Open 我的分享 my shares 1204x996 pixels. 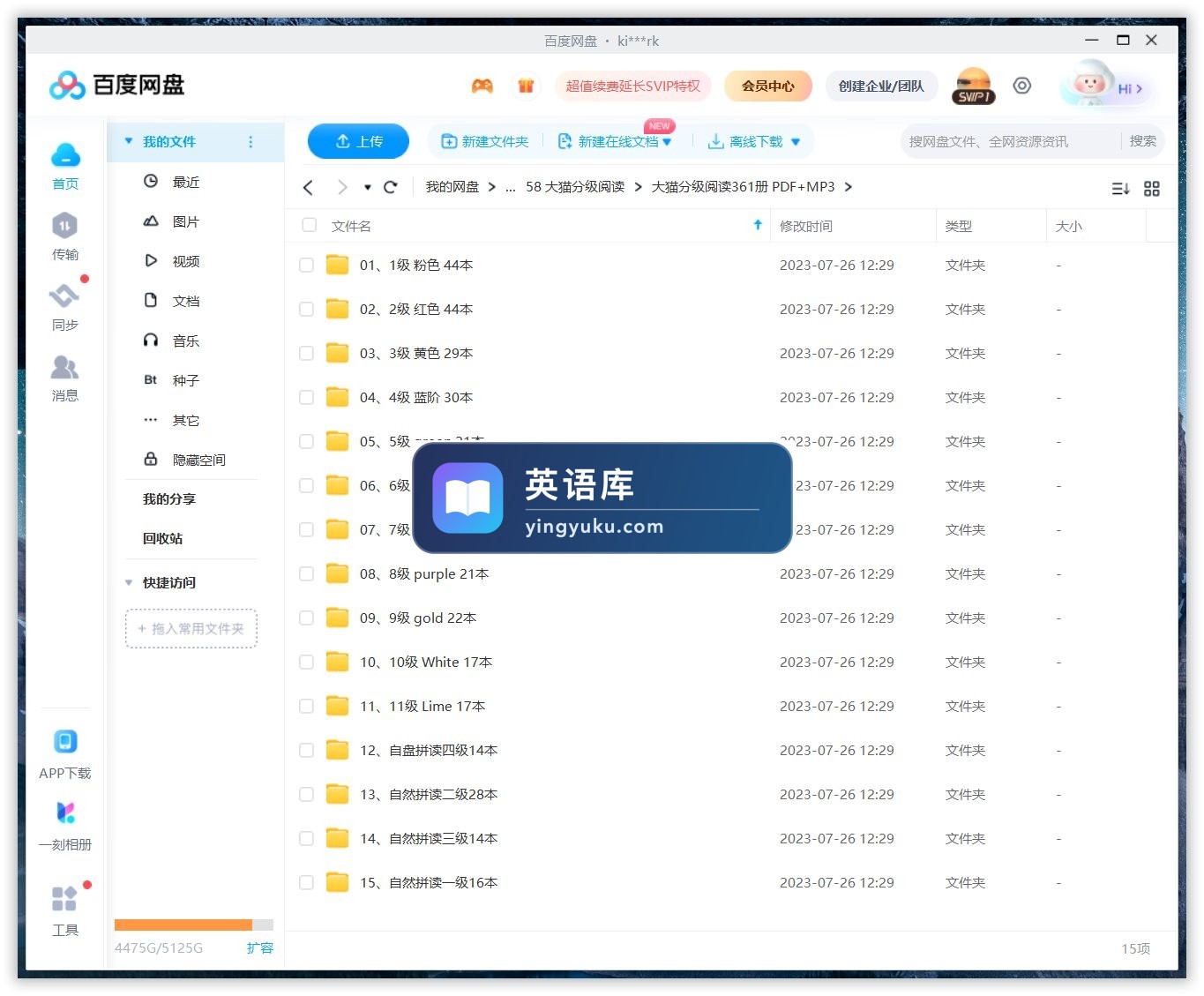point(169,498)
